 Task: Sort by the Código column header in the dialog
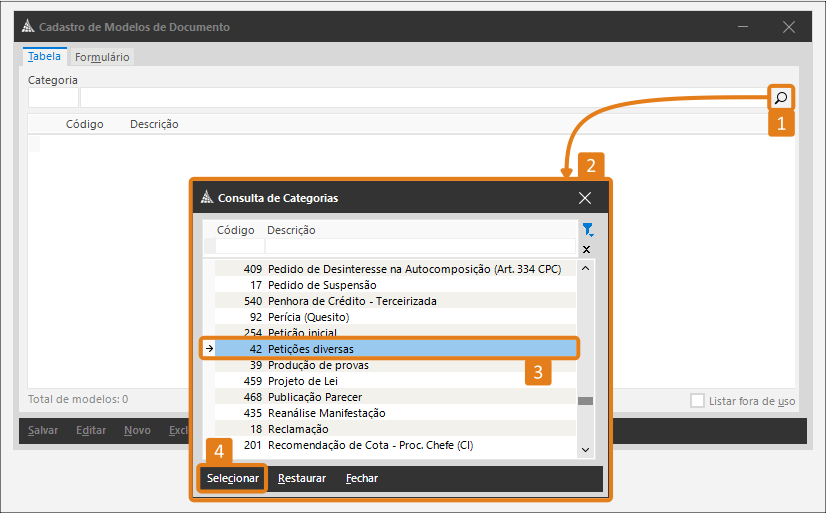click(x=236, y=230)
